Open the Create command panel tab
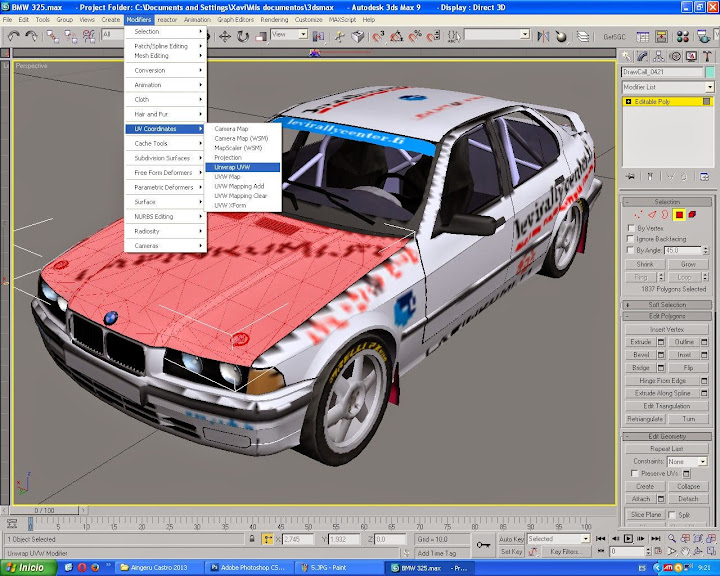The height and width of the screenshot is (576, 720). (x=626, y=56)
